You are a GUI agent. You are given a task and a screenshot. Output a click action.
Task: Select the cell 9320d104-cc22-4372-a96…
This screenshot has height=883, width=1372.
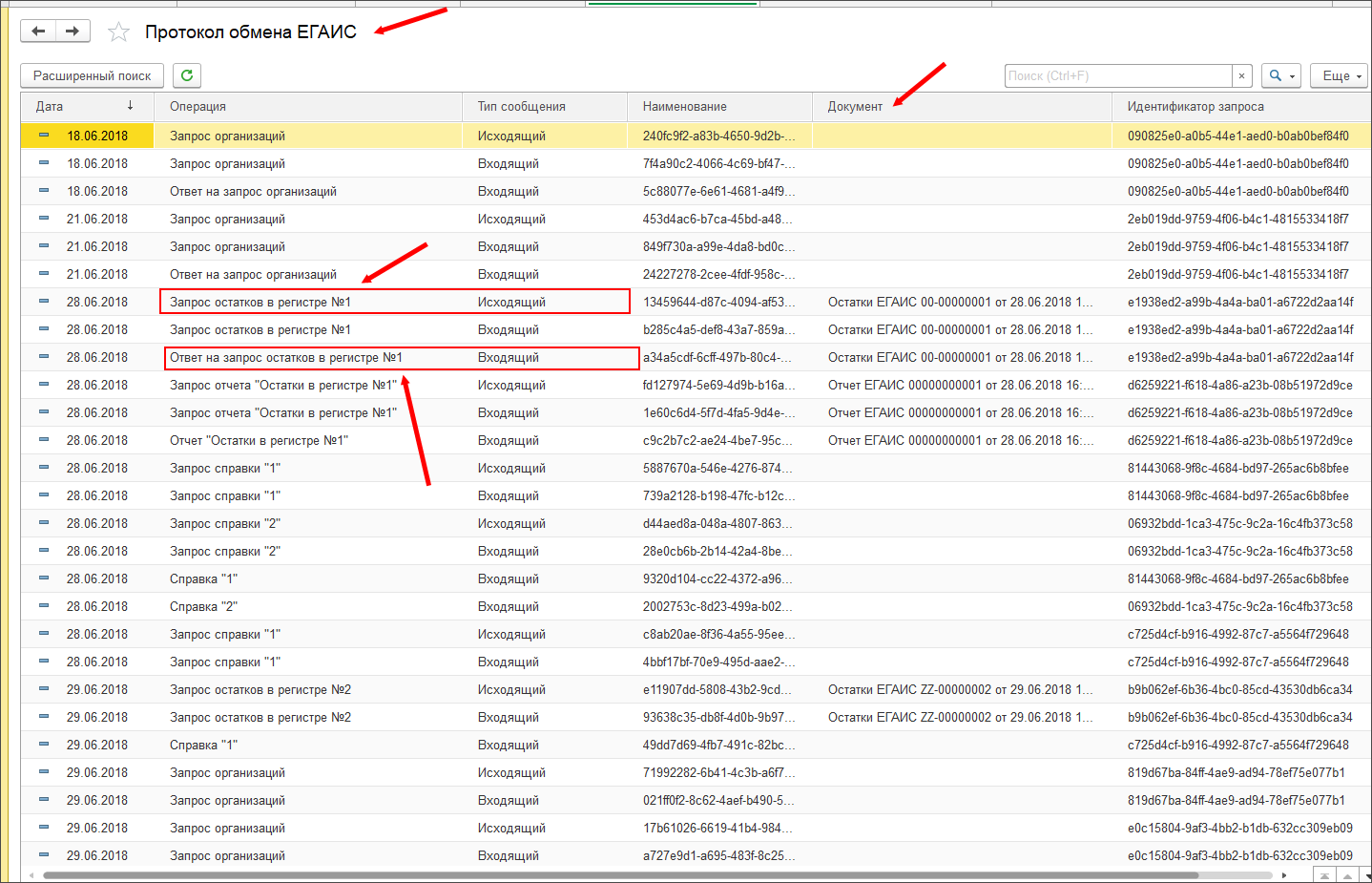coord(719,578)
